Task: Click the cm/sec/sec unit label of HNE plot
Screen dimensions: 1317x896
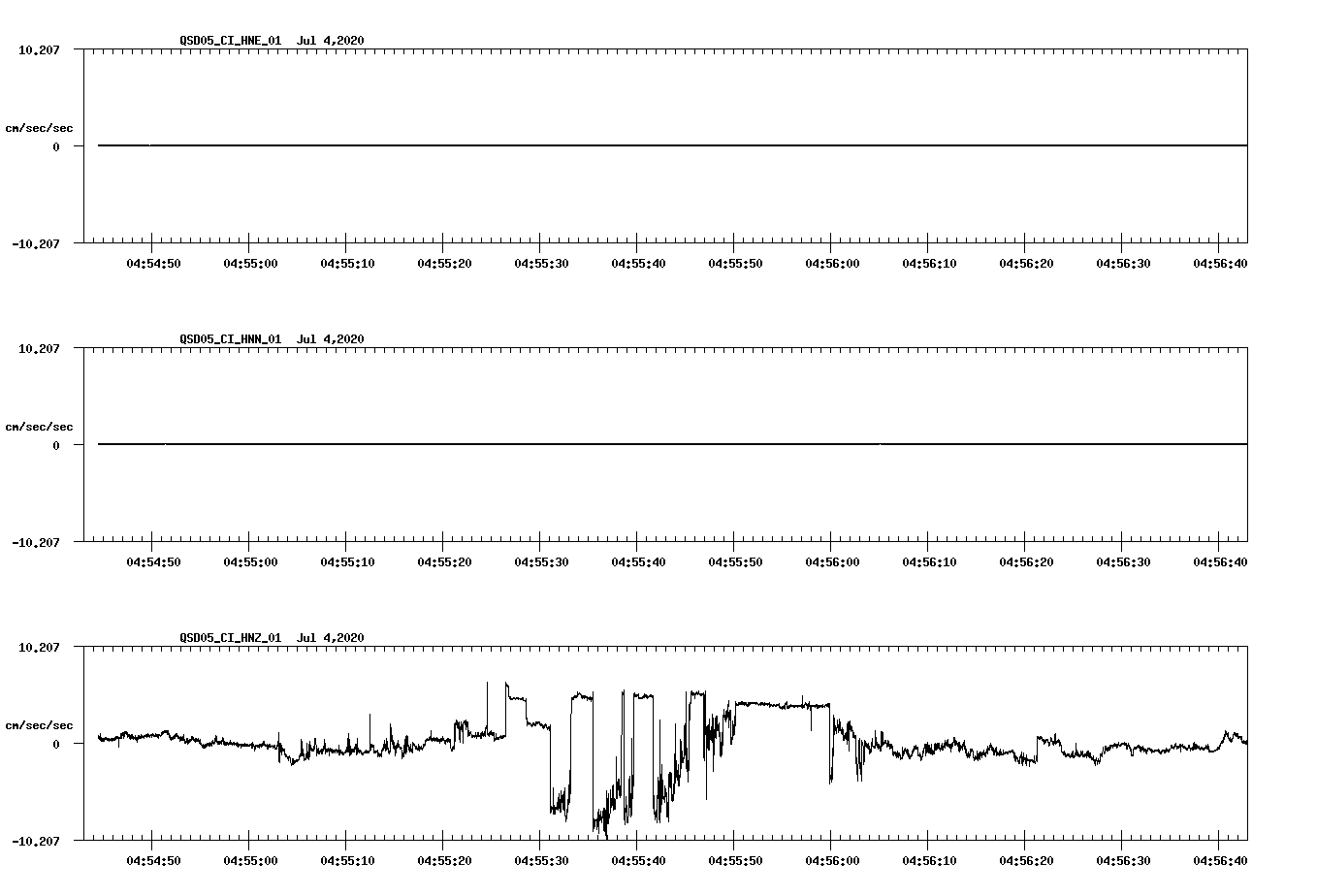Action: point(39,128)
